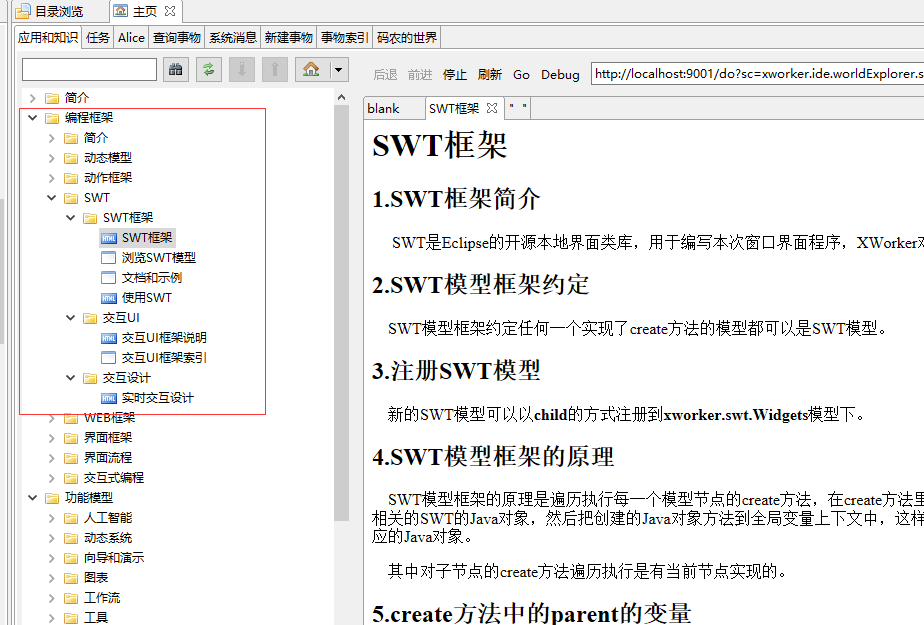
Task: Collapse the 交互UI folder
Action: pos(71,318)
